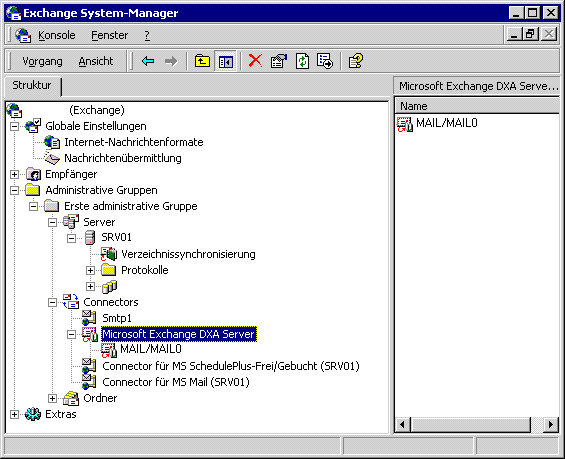Click the Connectors icon

coord(71,302)
